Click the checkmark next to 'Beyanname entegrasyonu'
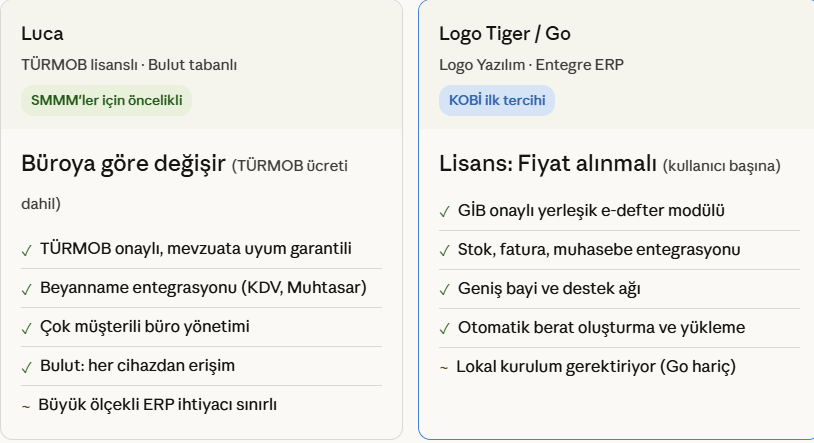Screen dimensions: 814x443 27,288
